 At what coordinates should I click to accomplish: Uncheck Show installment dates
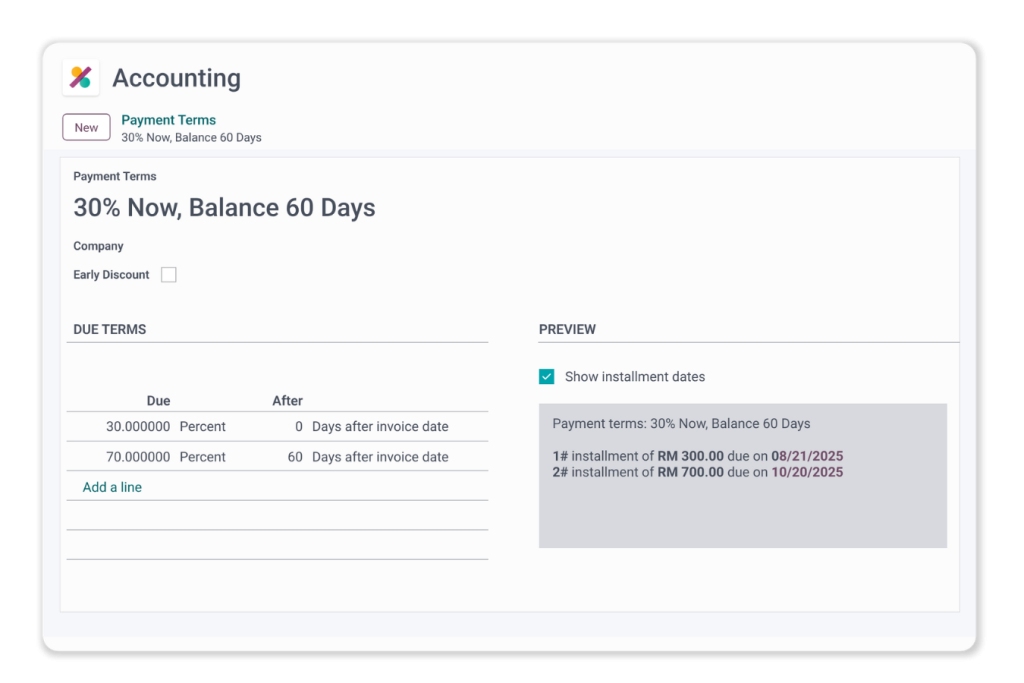tap(547, 377)
